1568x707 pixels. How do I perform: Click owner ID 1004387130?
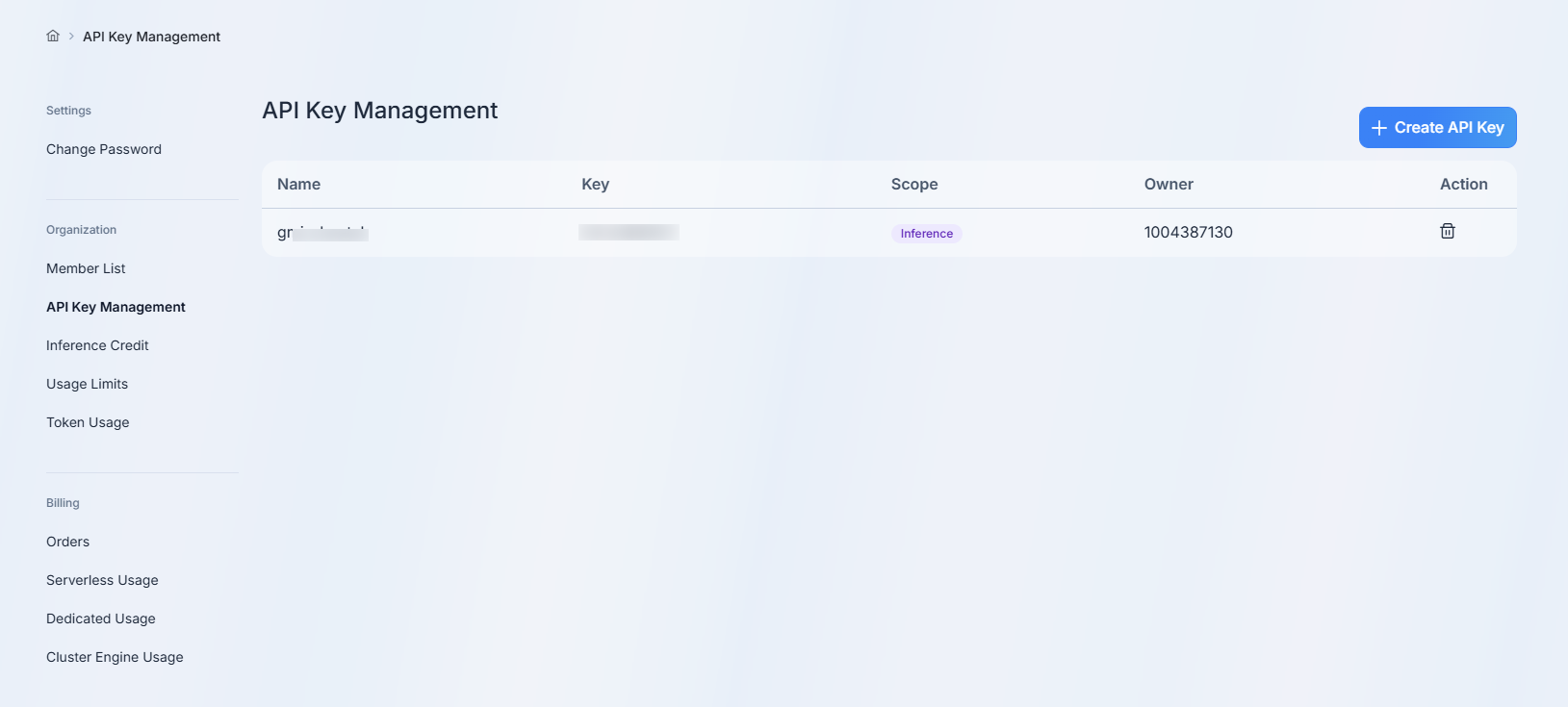[x=1188, y=232]
